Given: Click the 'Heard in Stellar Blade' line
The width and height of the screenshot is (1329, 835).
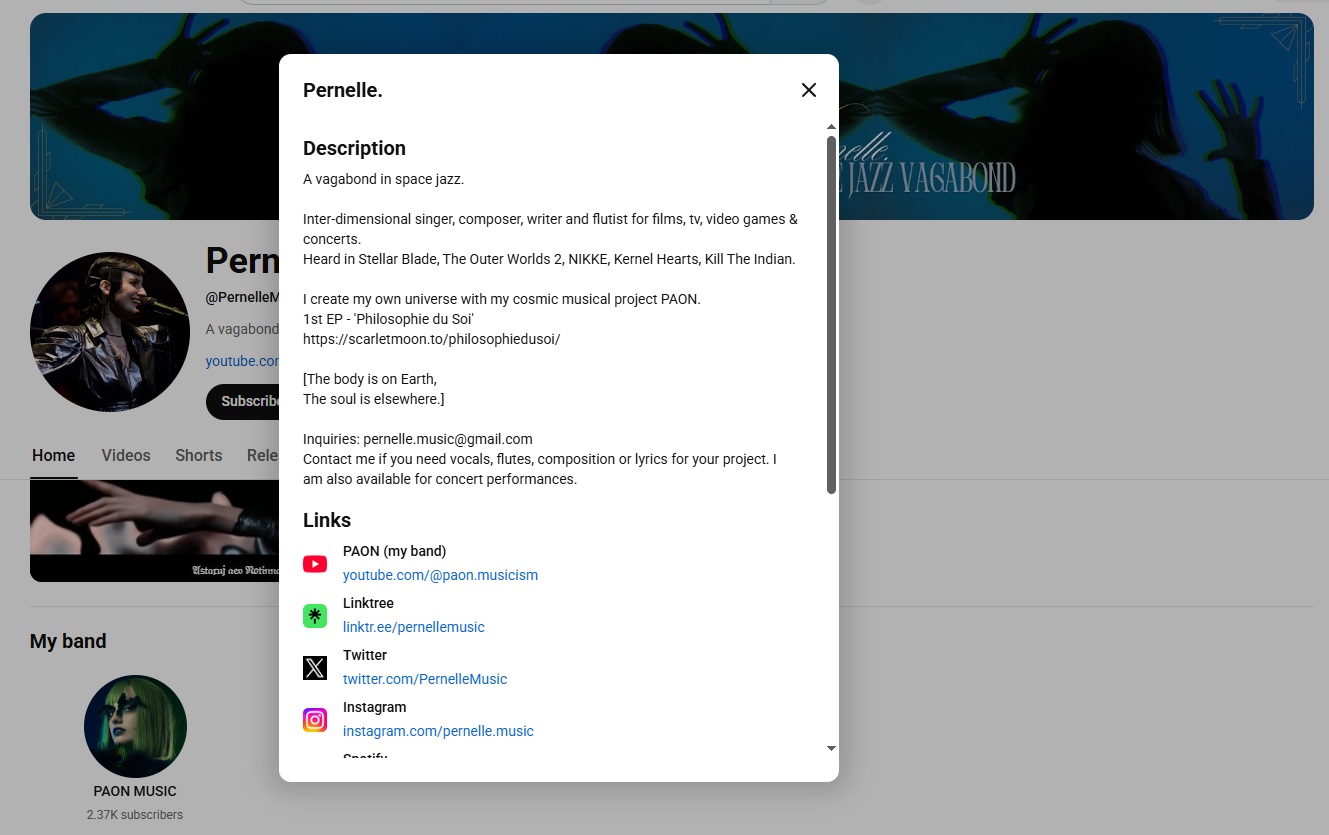Looking at the screenshot, I should [549, 259].
